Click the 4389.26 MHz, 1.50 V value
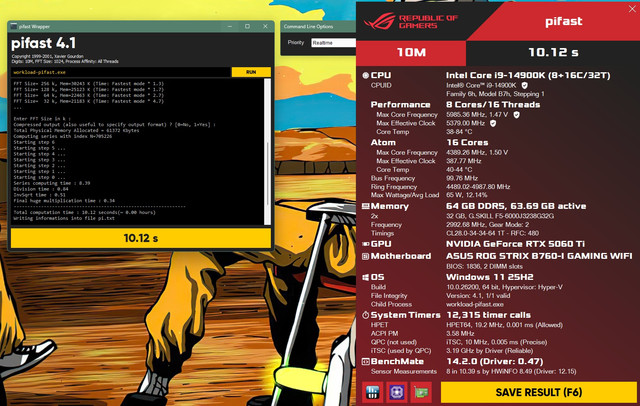The height and width of the screenshot is (406, 640). pos(477,152)
